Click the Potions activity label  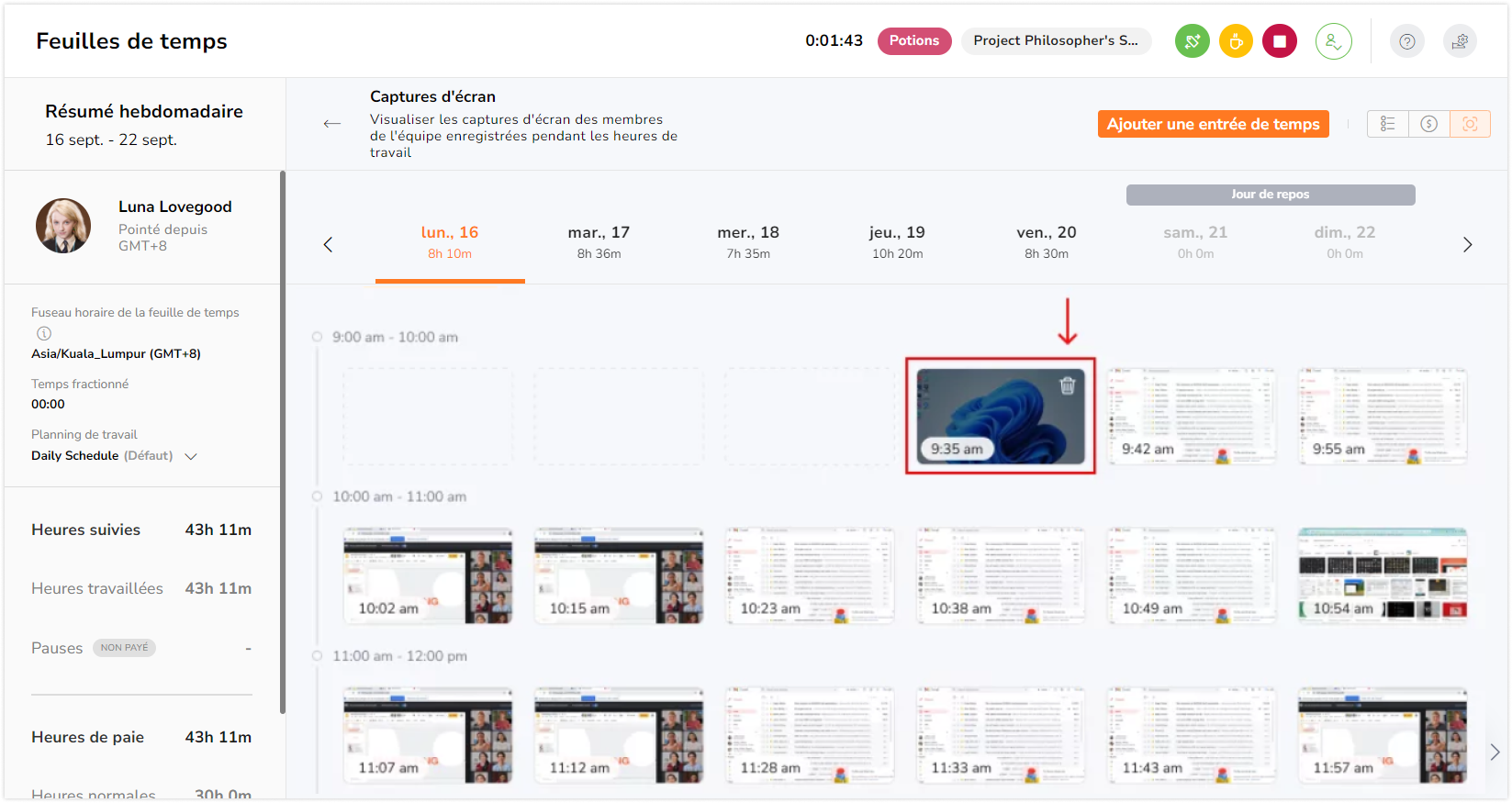coord(913,41)
